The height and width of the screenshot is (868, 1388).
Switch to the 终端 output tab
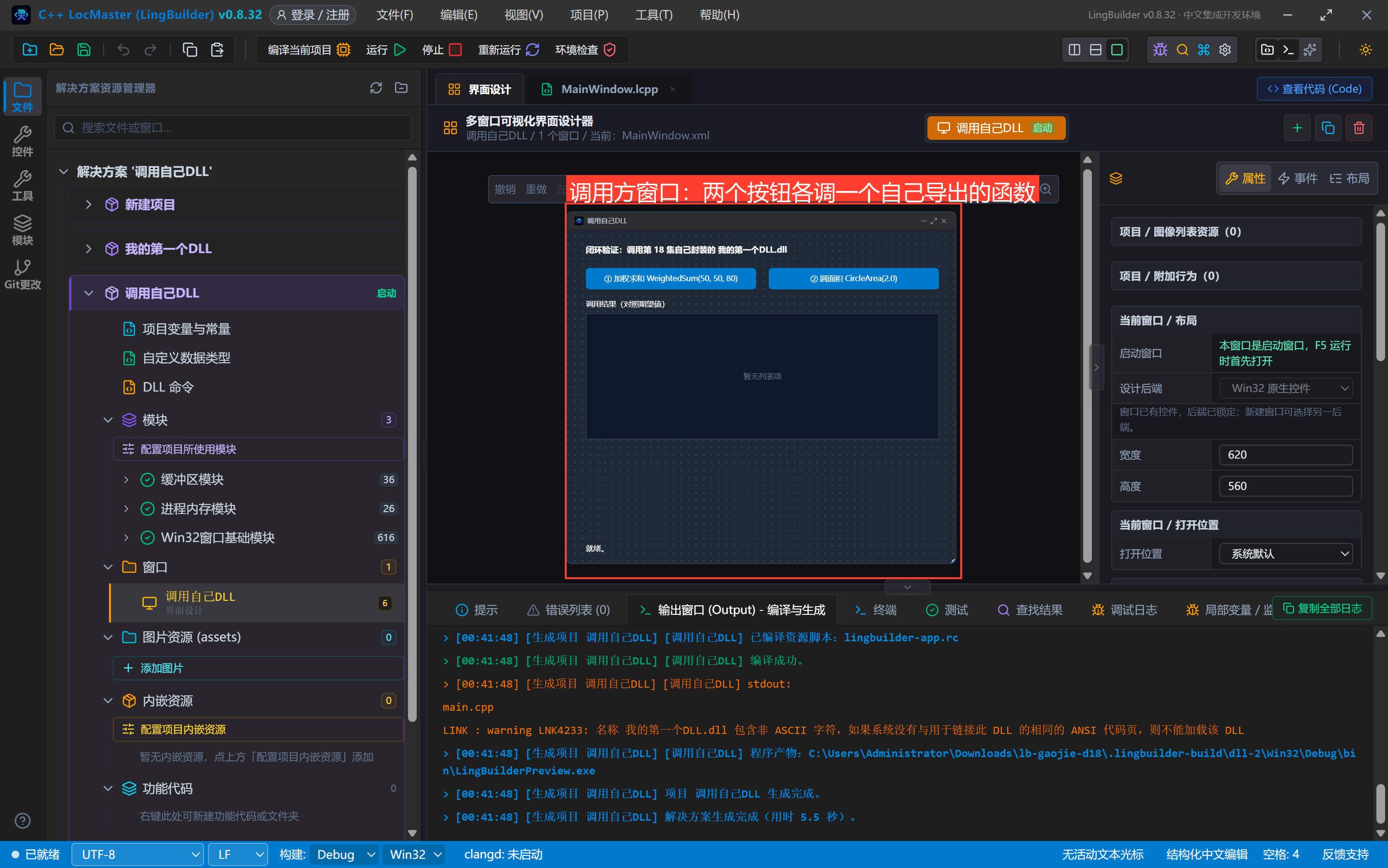(x=875, y=609)
